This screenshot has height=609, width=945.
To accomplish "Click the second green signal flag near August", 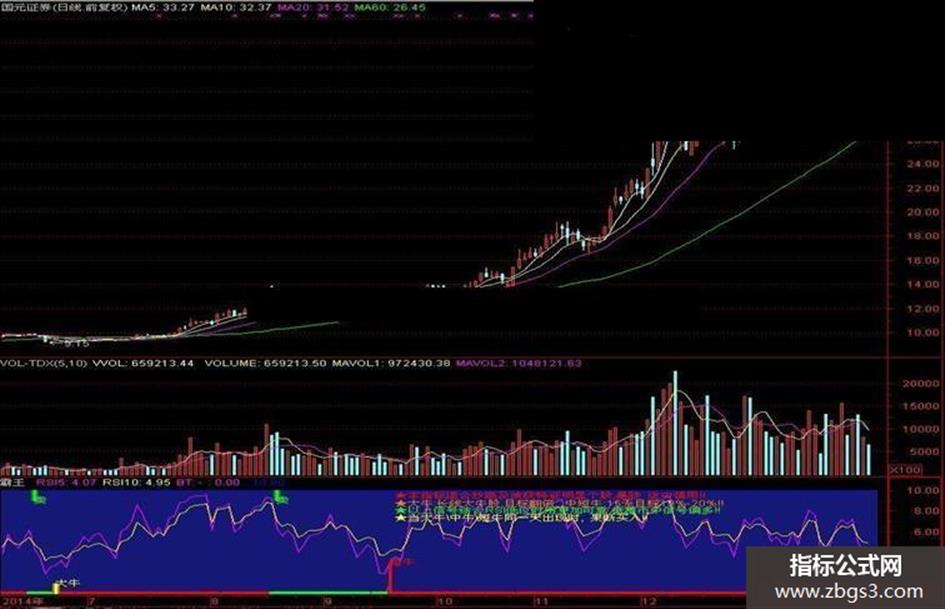I will coord(280,497).
